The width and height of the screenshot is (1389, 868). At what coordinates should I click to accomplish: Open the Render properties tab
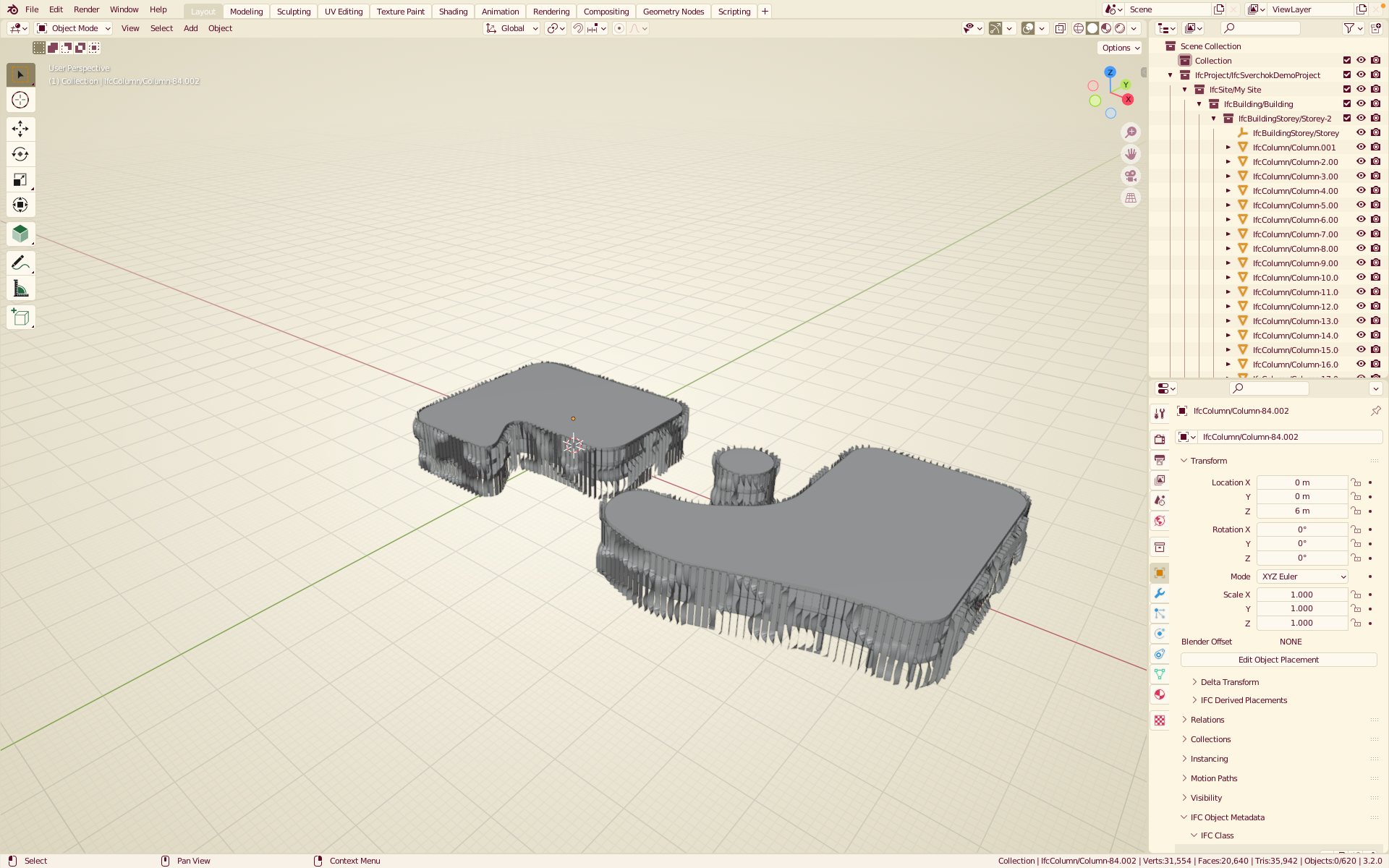click(1160, 439)
